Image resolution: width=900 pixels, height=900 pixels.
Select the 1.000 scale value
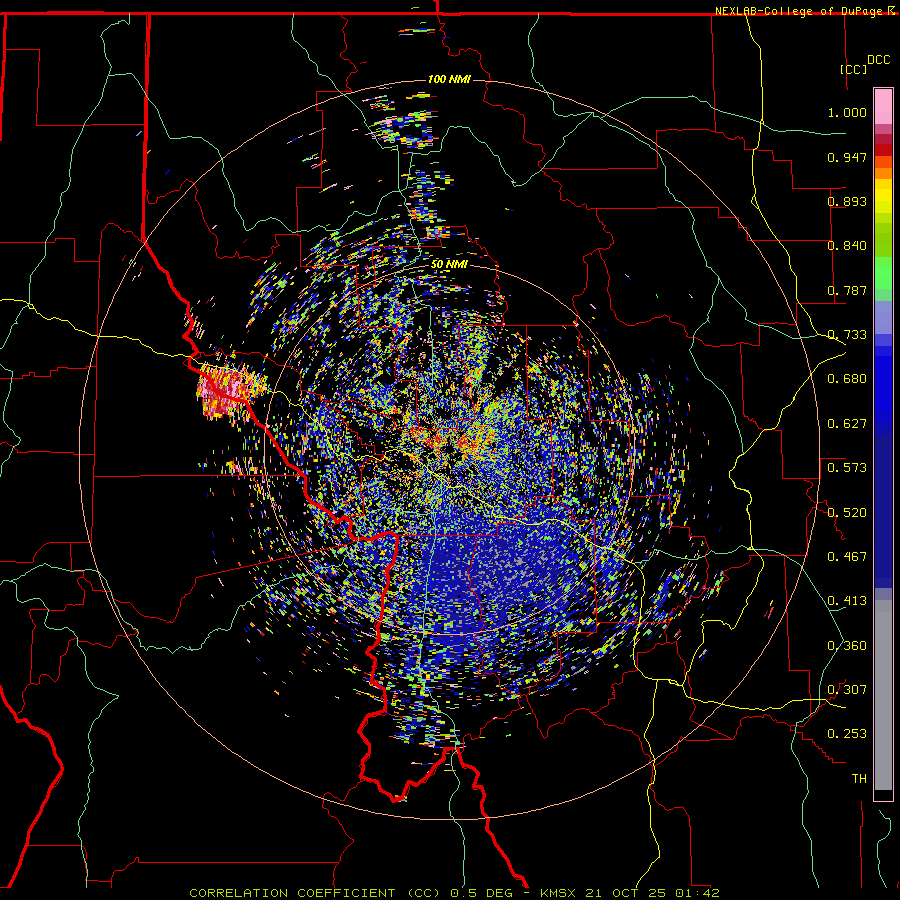[x=847, y=112]
